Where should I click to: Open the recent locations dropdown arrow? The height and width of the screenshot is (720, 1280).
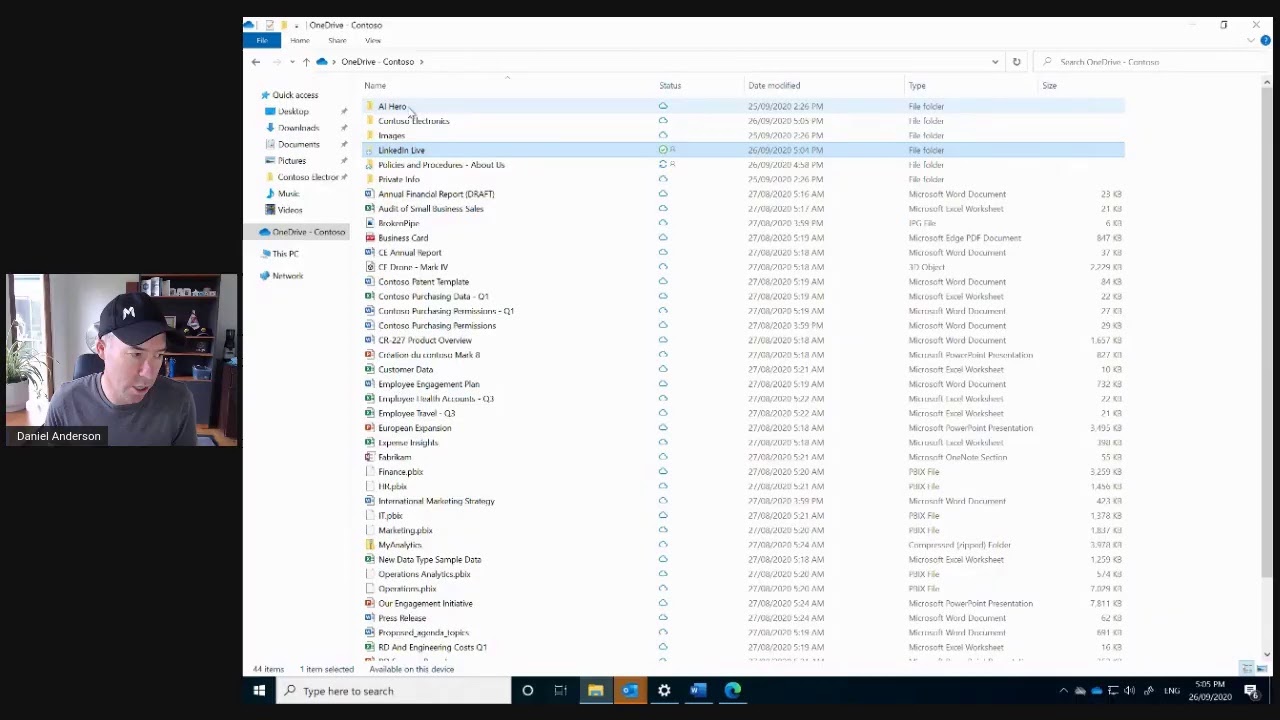pyautogui.click(x=292, y=62)
